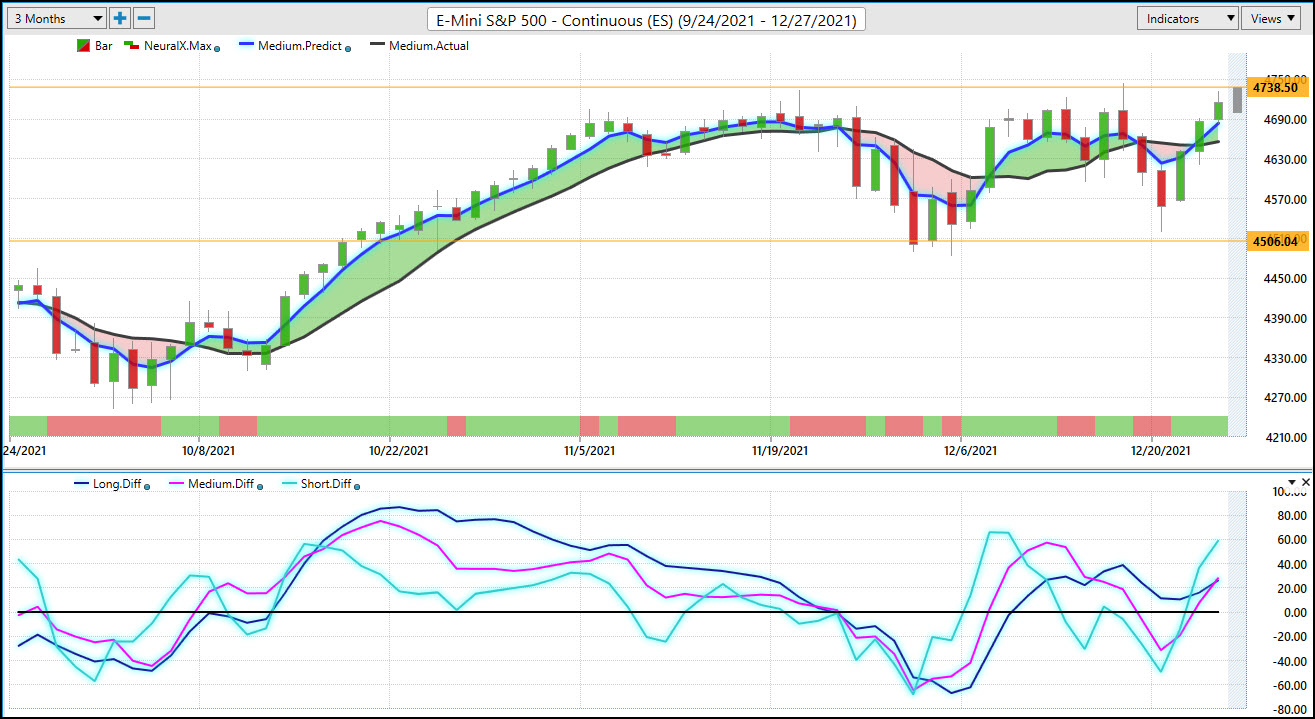Open the Indicators dropdown
This screenshot has height=719, width=1315.
pos(1188,18)
